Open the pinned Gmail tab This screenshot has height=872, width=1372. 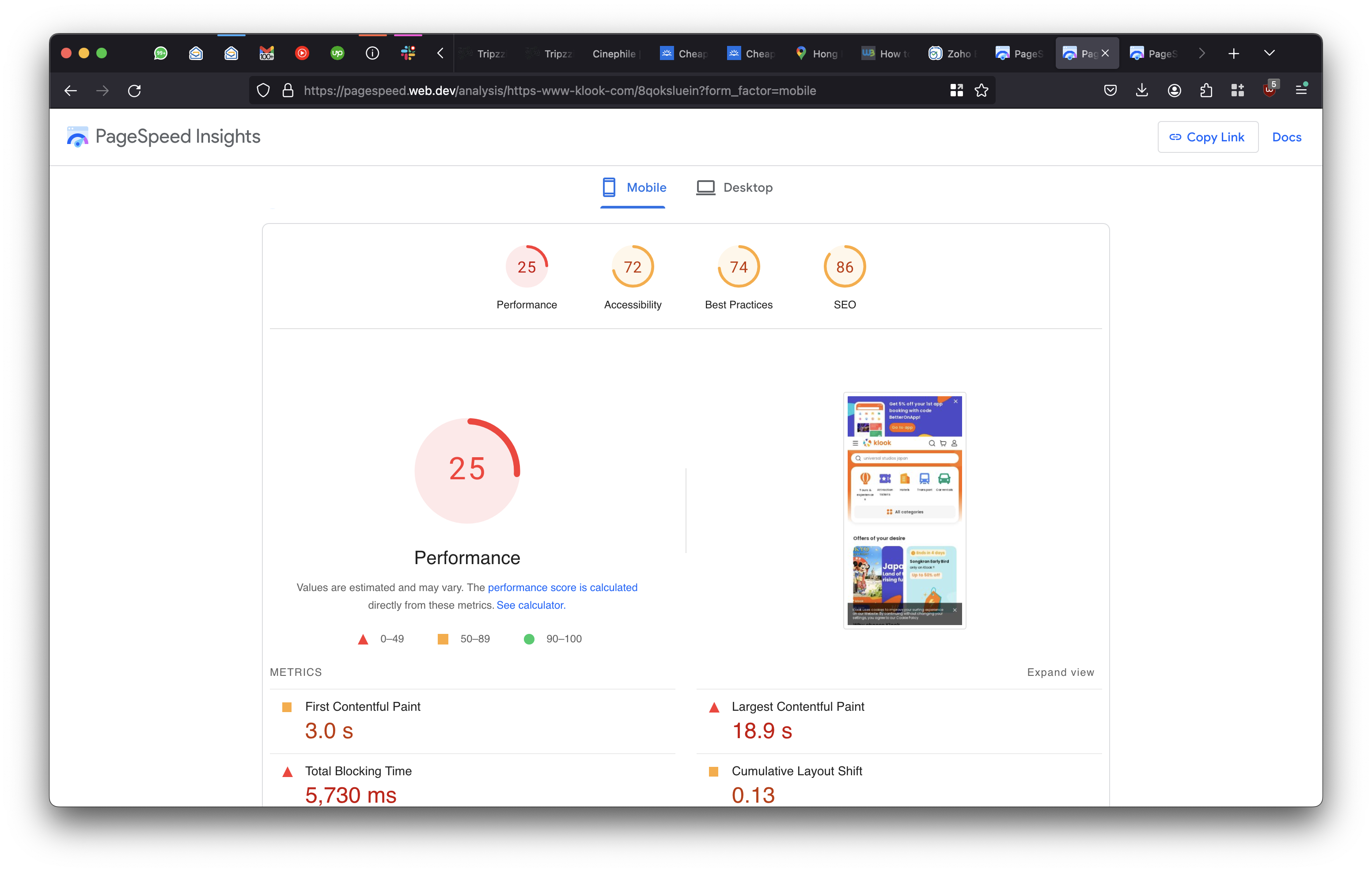tap(267, 53)
